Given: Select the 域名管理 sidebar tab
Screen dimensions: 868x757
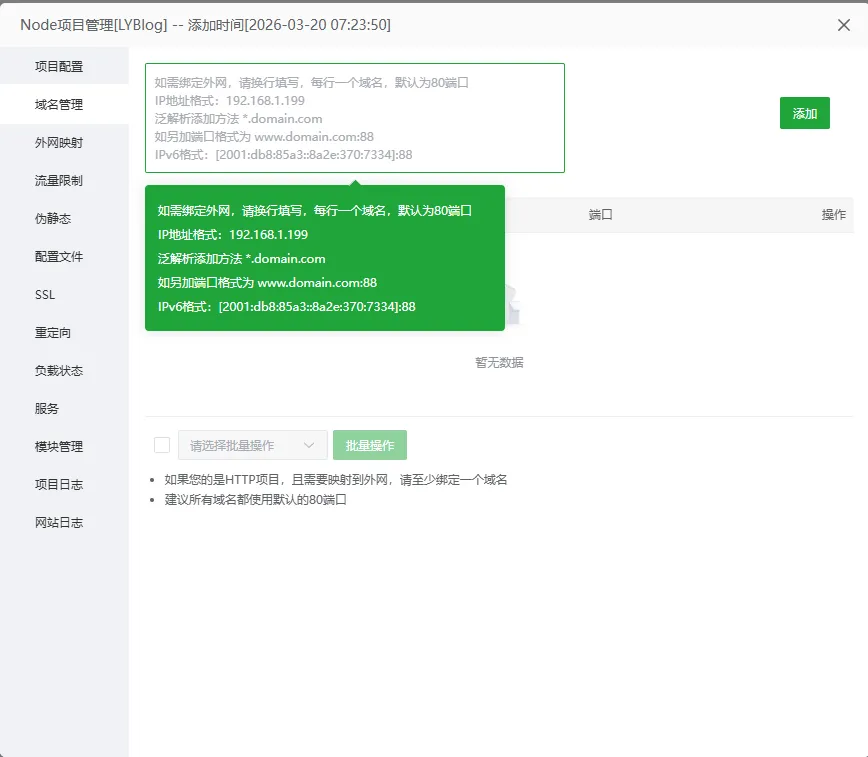Looking at the screenshot, I should pyautogui.click(x=59, y=105).
